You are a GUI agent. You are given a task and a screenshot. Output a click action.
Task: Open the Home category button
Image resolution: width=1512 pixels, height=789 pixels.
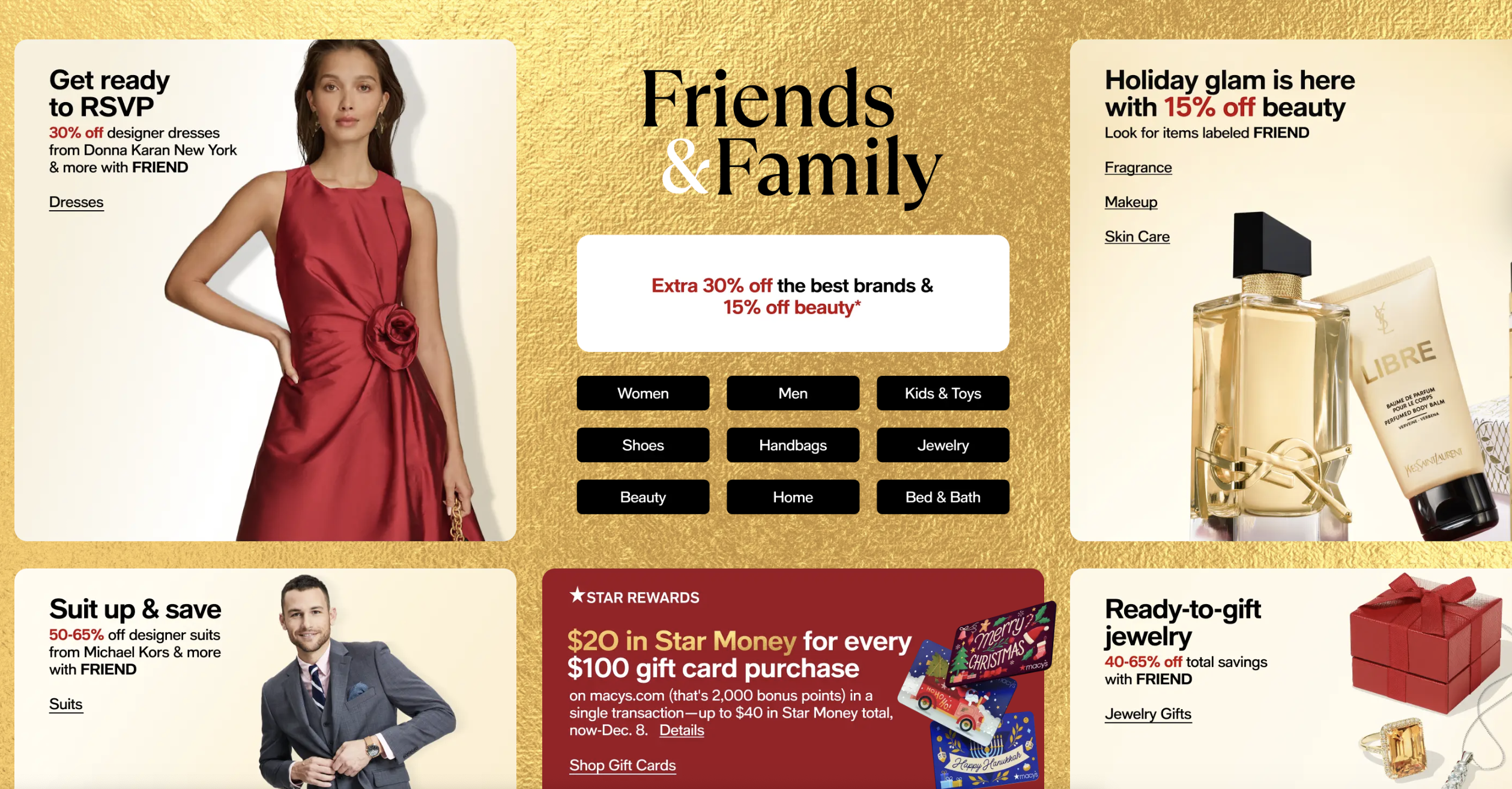(793, 497)
